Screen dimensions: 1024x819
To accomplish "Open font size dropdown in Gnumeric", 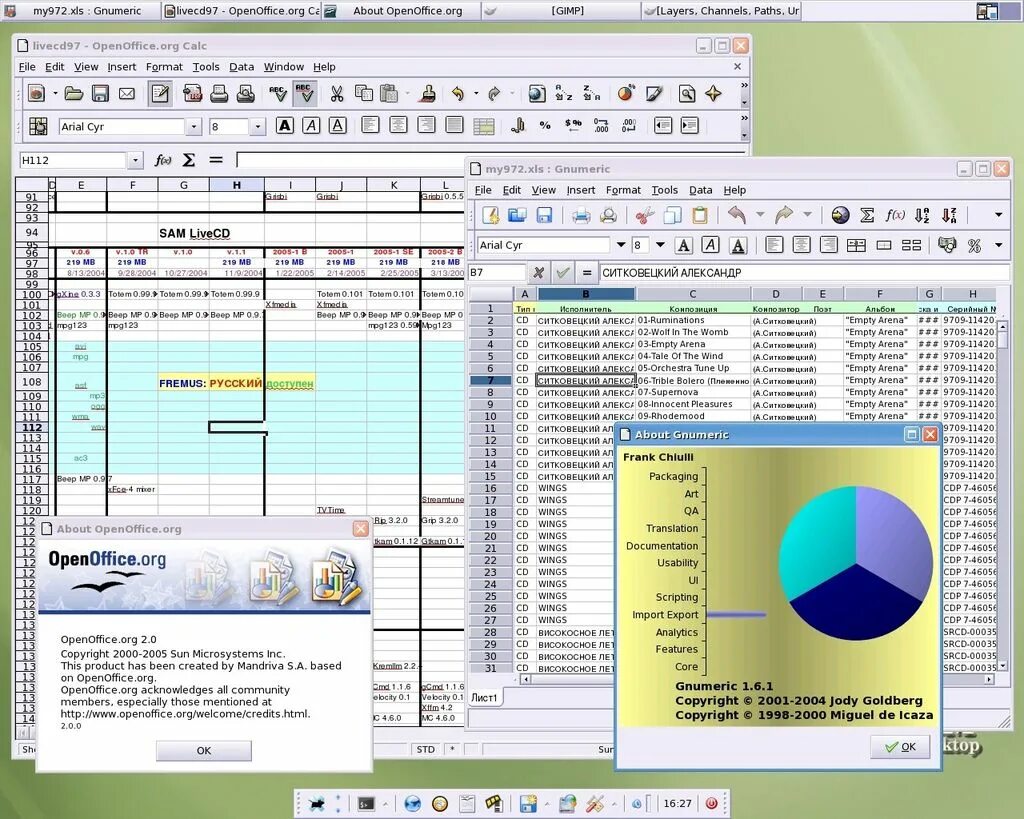I will [x=660, y=245].
